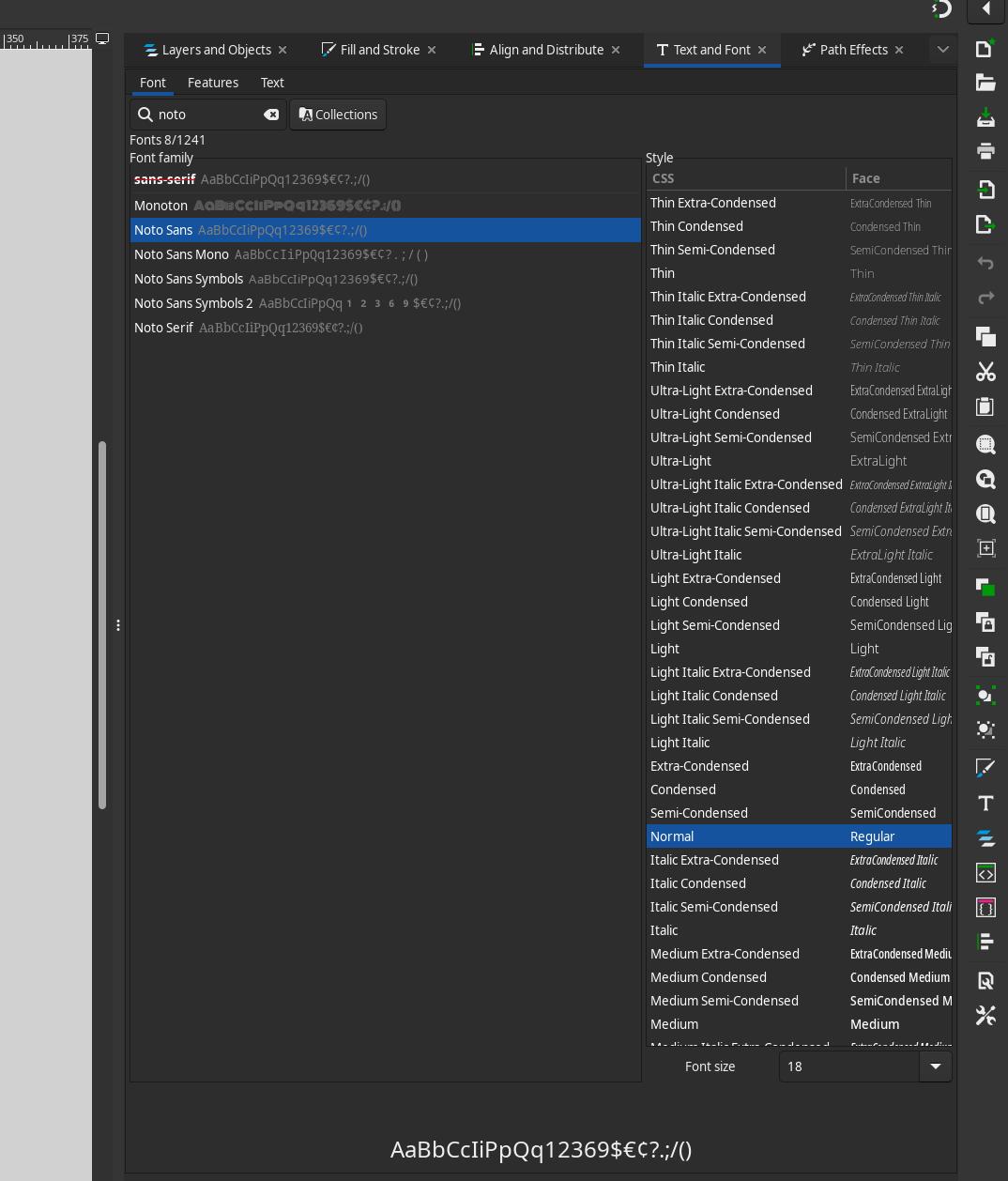Expand the hidden panel tabs chevron
The width and height of the screenshot is (1008, 1181).
[x=942, y=50]
